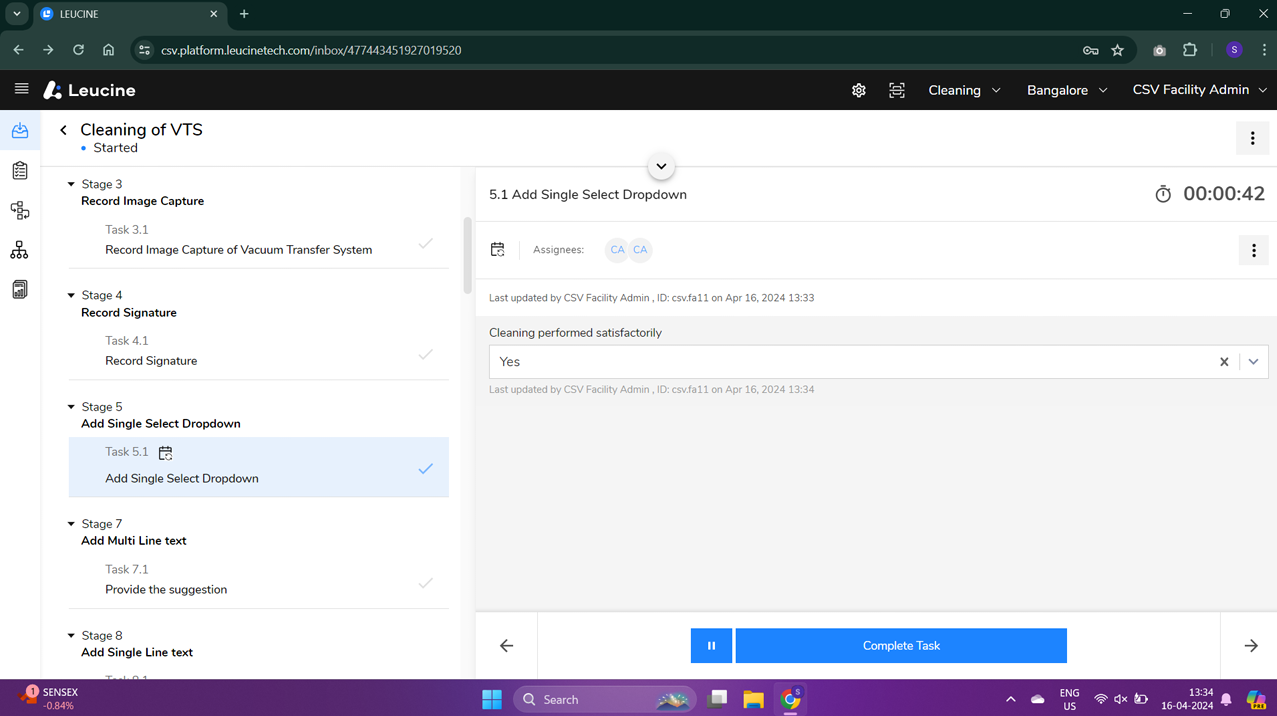The width and height of the screenshot is (1277, 716).
Task: Pause the task timer
Action: click(711, 645)
